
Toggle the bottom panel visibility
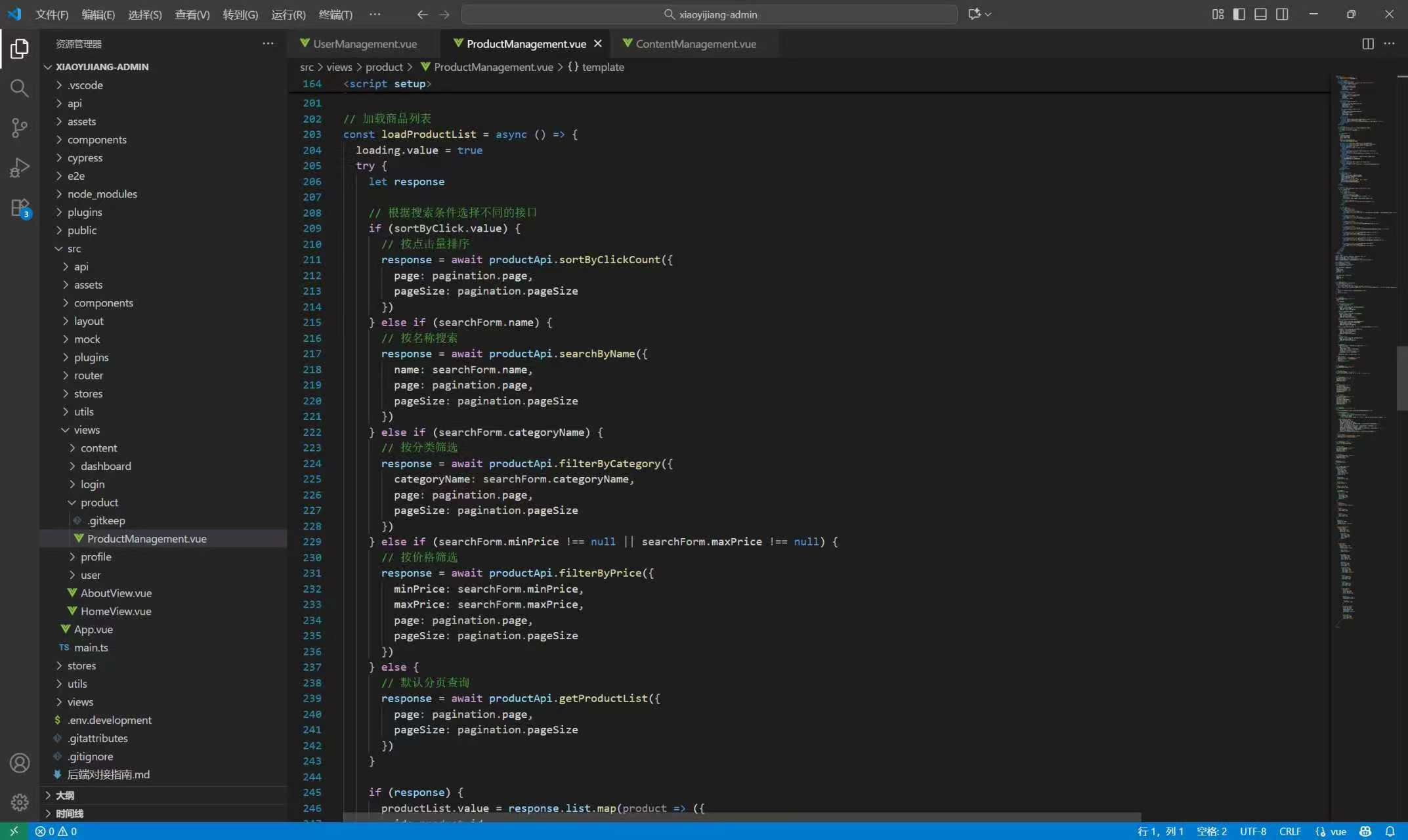[1260, 14]
